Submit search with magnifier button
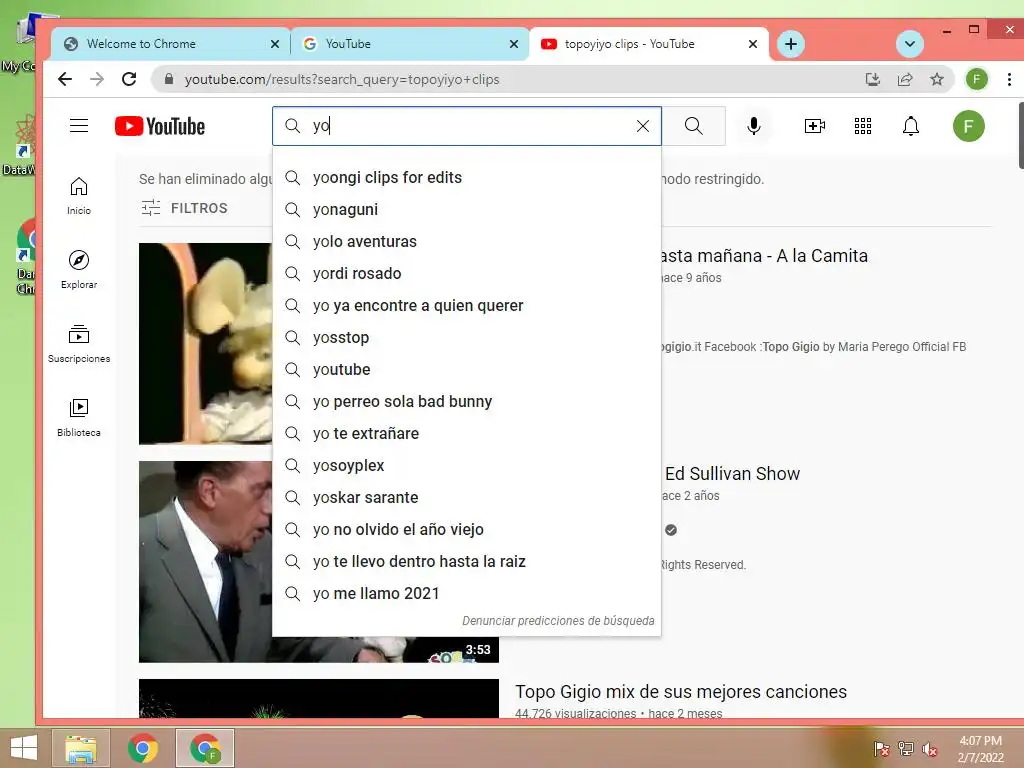Image resolution: width=1024 pixels, height=768 pixels. point(694,126)
